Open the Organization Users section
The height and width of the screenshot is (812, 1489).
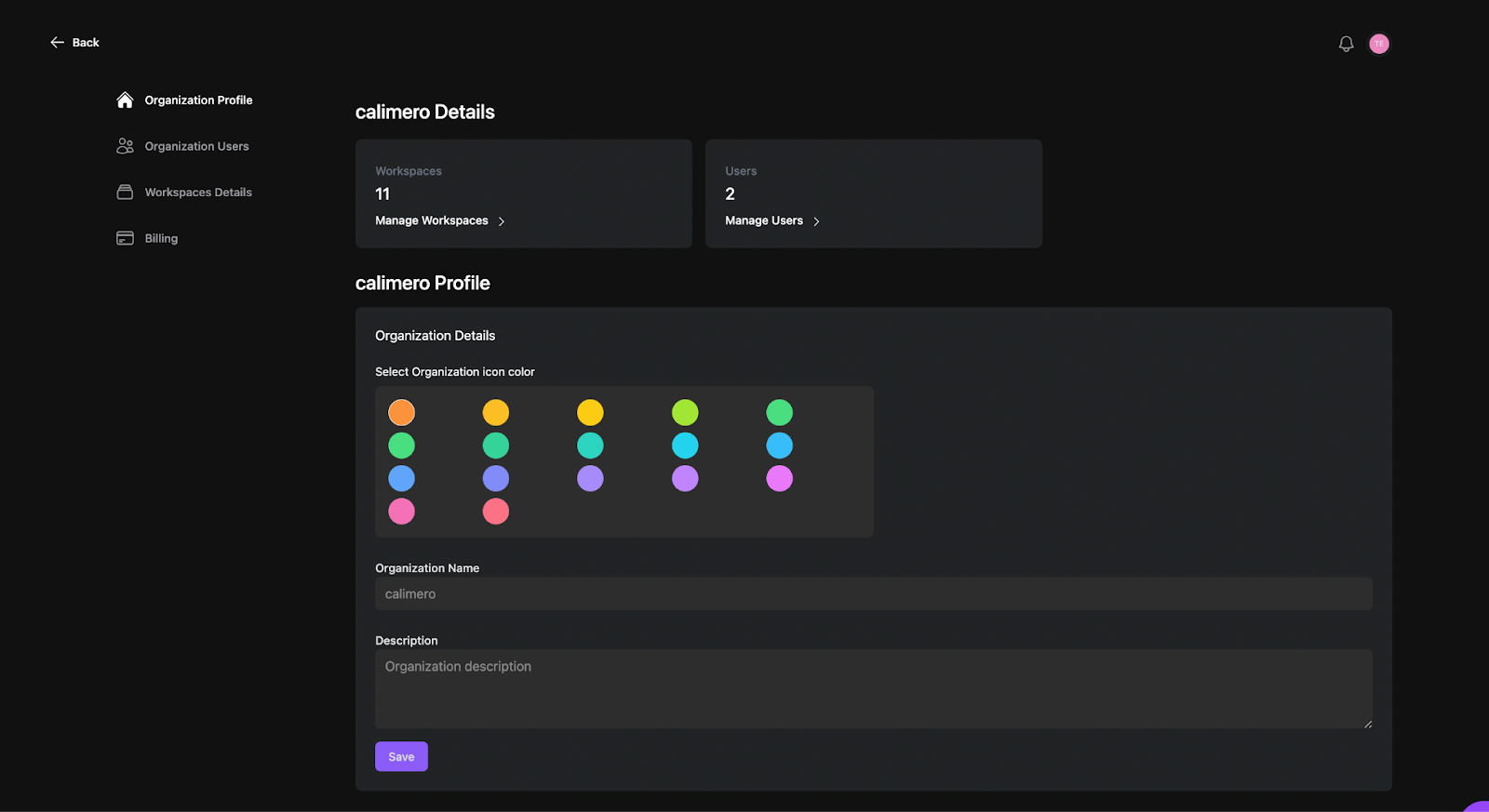click(x=196, y=146)
